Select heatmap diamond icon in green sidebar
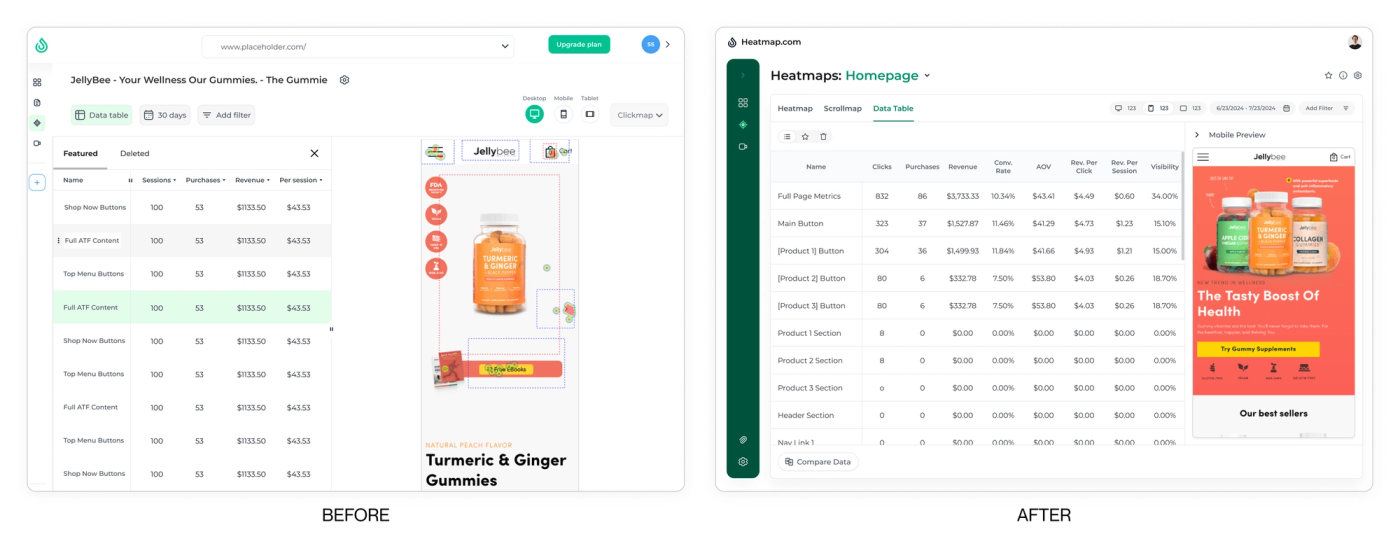Screen dimensions: 1400x553 point(743,124)
